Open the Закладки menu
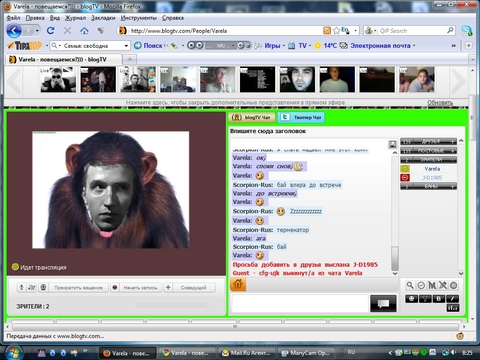Image resolution: width=480 pixels, height=360 pixels. [x=103, y=18]
